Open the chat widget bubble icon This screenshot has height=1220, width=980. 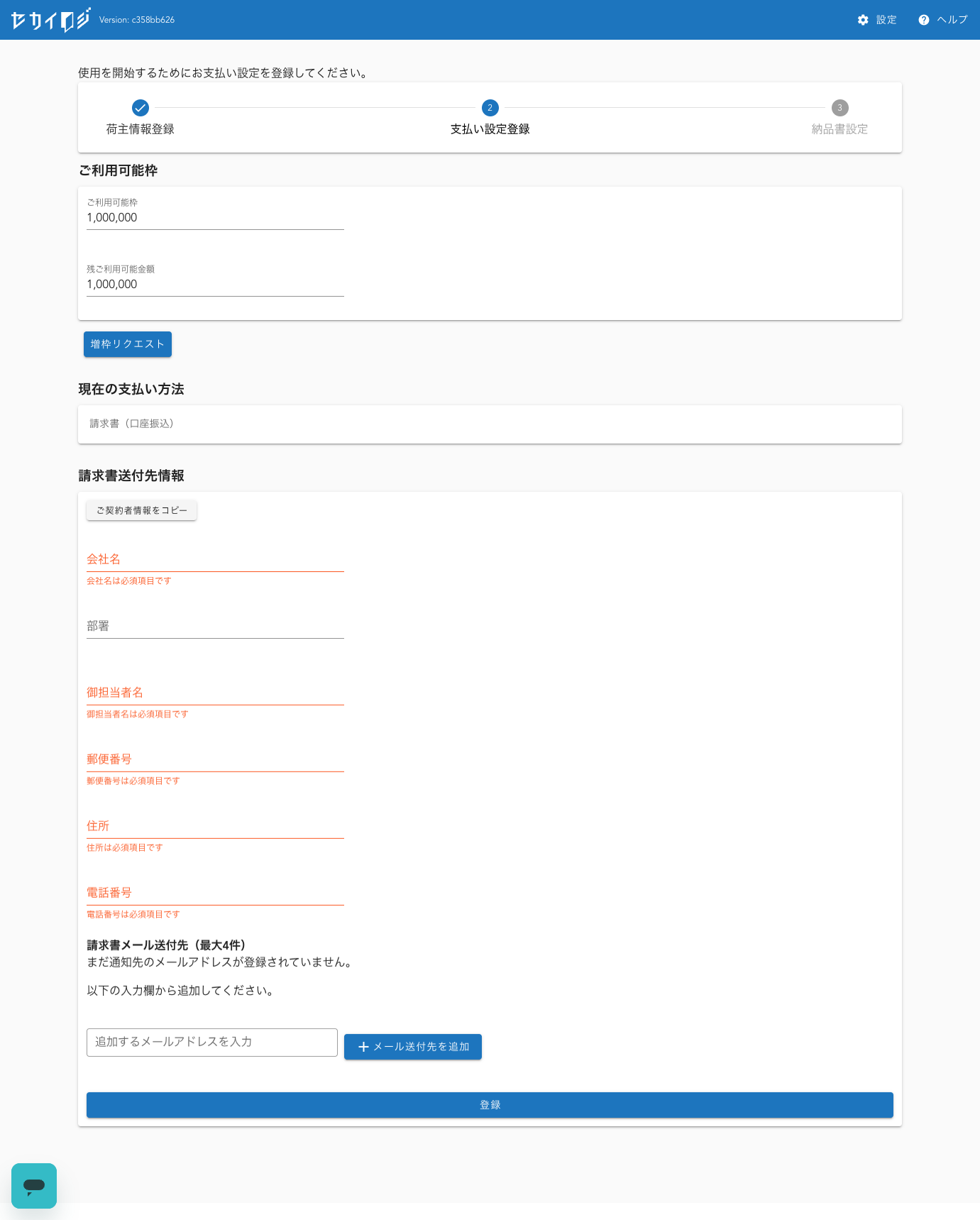34,1185
